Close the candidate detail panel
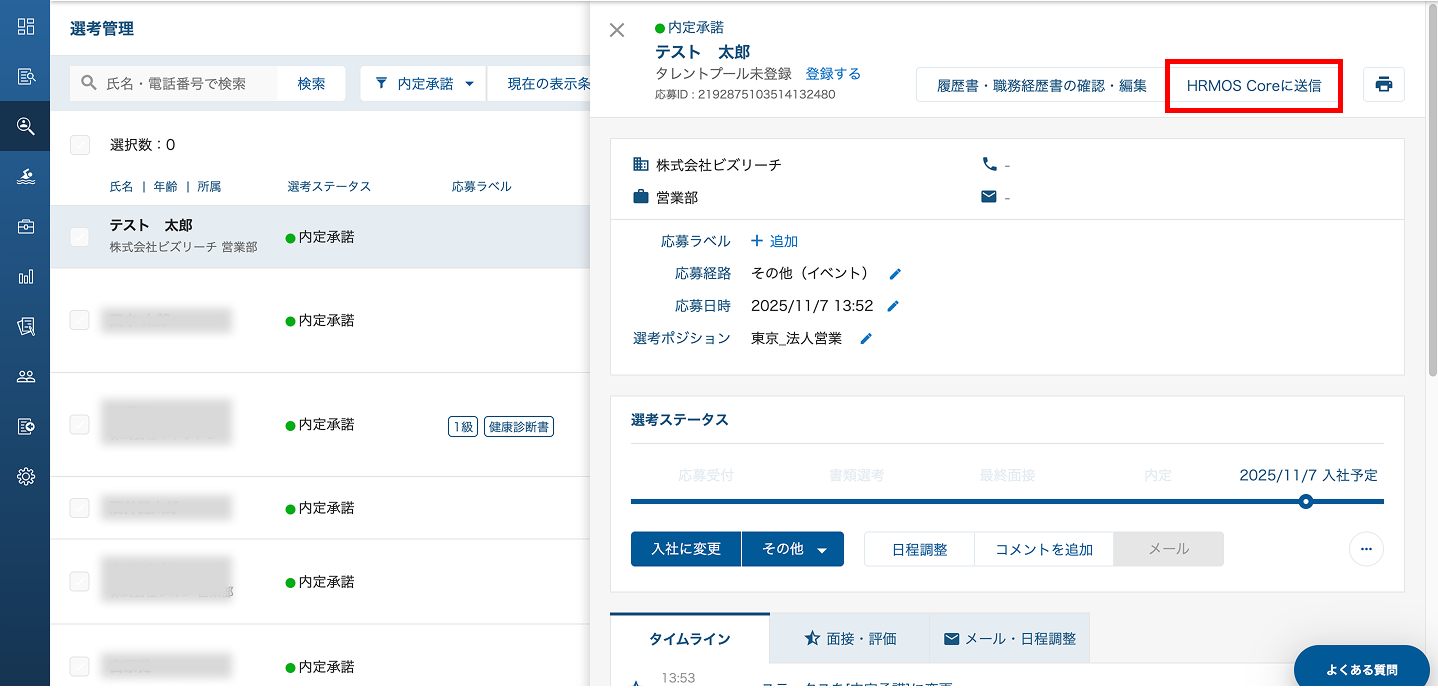Screen dimensions: 1438x688 tap(617, 30)
